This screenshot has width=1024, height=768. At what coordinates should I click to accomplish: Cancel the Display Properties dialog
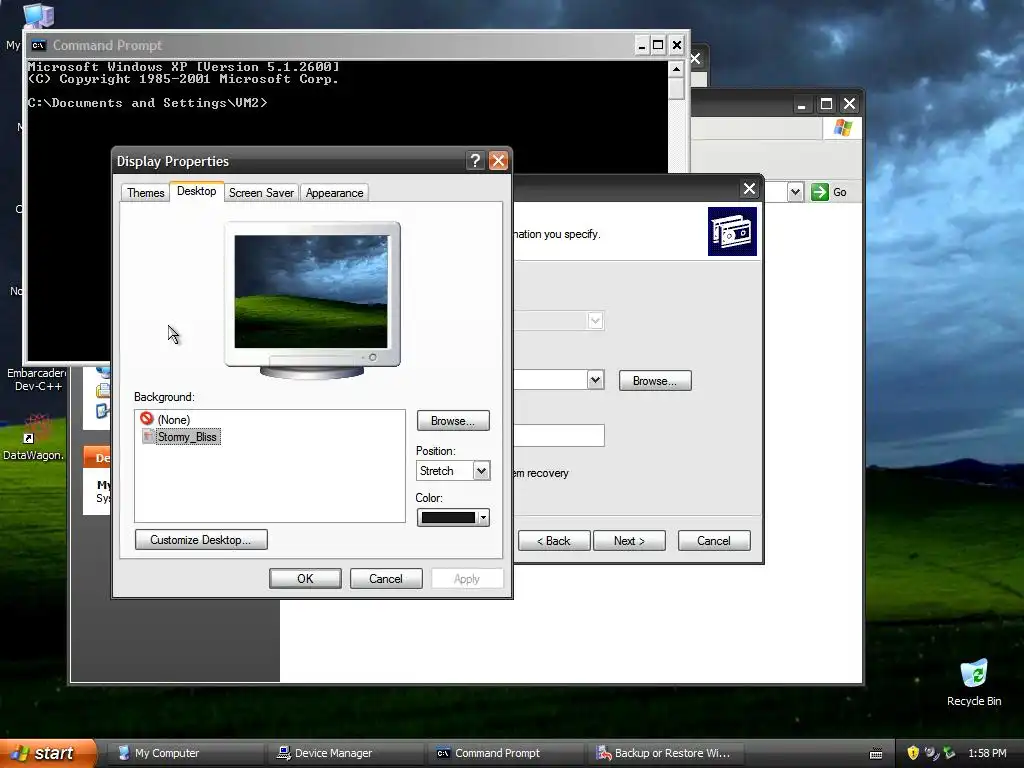pos(386,579)
